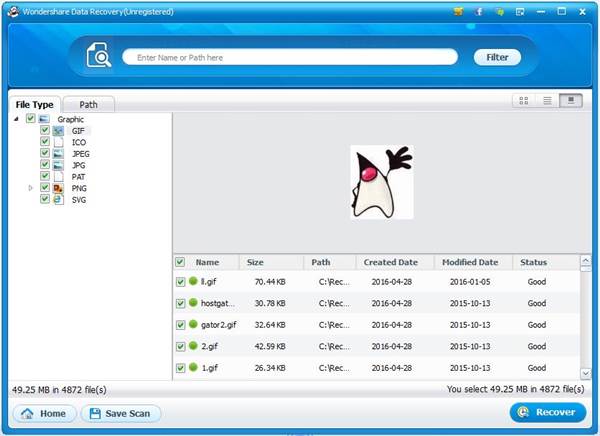
Task: Open the File Type tab
Action: [34, 105]
